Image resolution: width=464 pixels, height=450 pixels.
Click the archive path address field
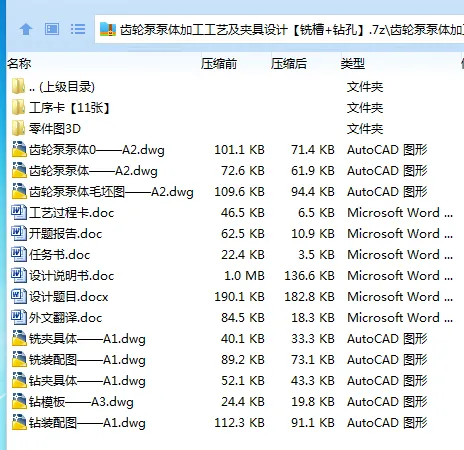click(x=279, y=29)
